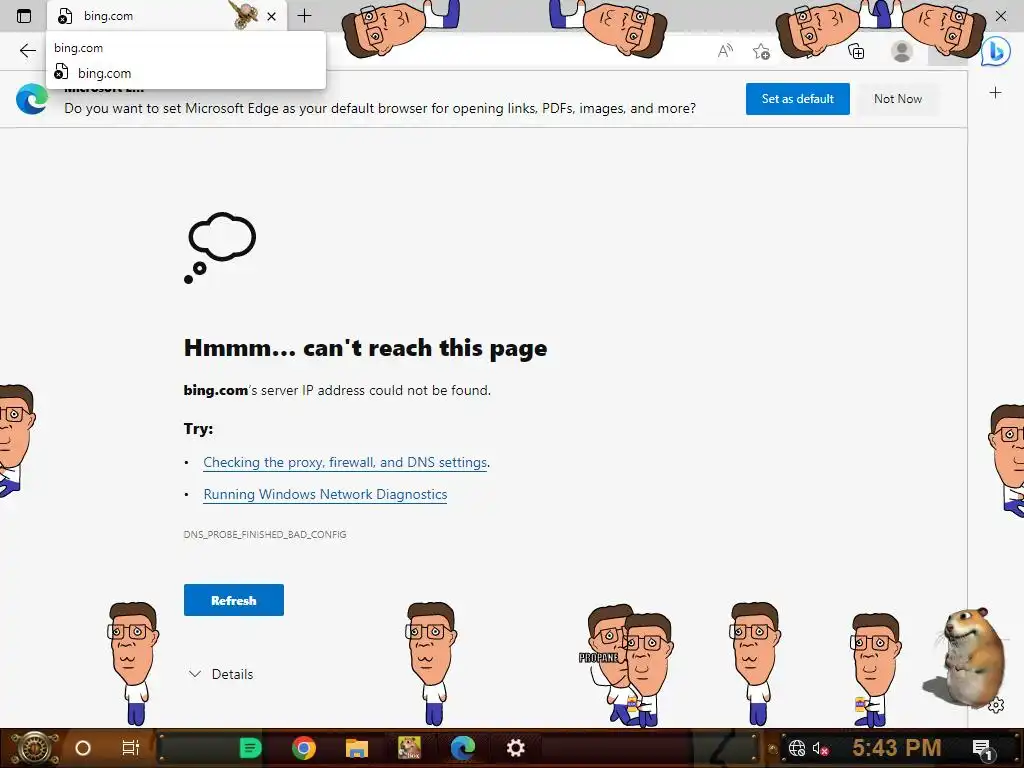Click the Read aloud icon

[x=725, y=51]
